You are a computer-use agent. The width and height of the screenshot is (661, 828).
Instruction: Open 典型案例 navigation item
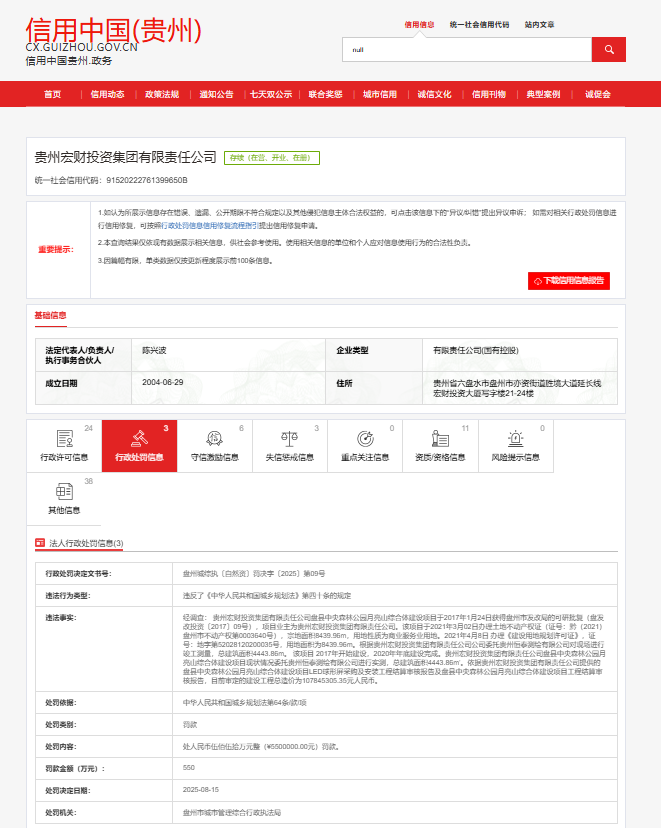543,94
